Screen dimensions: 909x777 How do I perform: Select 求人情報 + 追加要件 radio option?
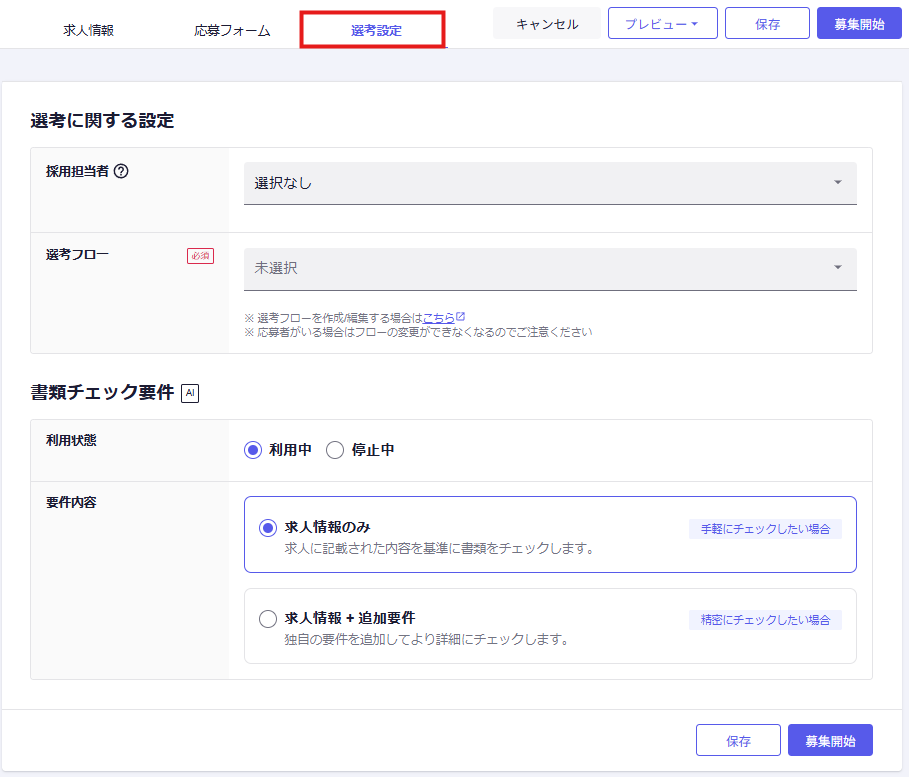coord(268,619)
